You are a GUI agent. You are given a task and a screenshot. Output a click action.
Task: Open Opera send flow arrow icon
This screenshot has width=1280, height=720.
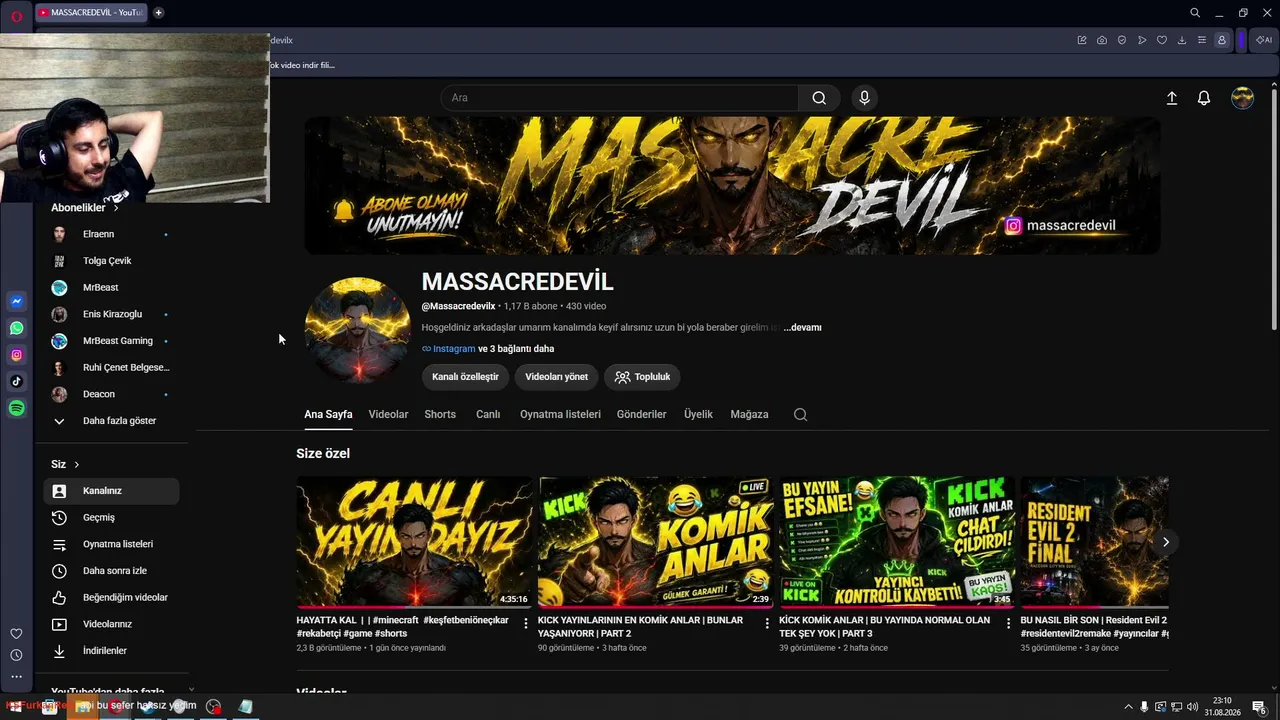(x=1142, y=40)
